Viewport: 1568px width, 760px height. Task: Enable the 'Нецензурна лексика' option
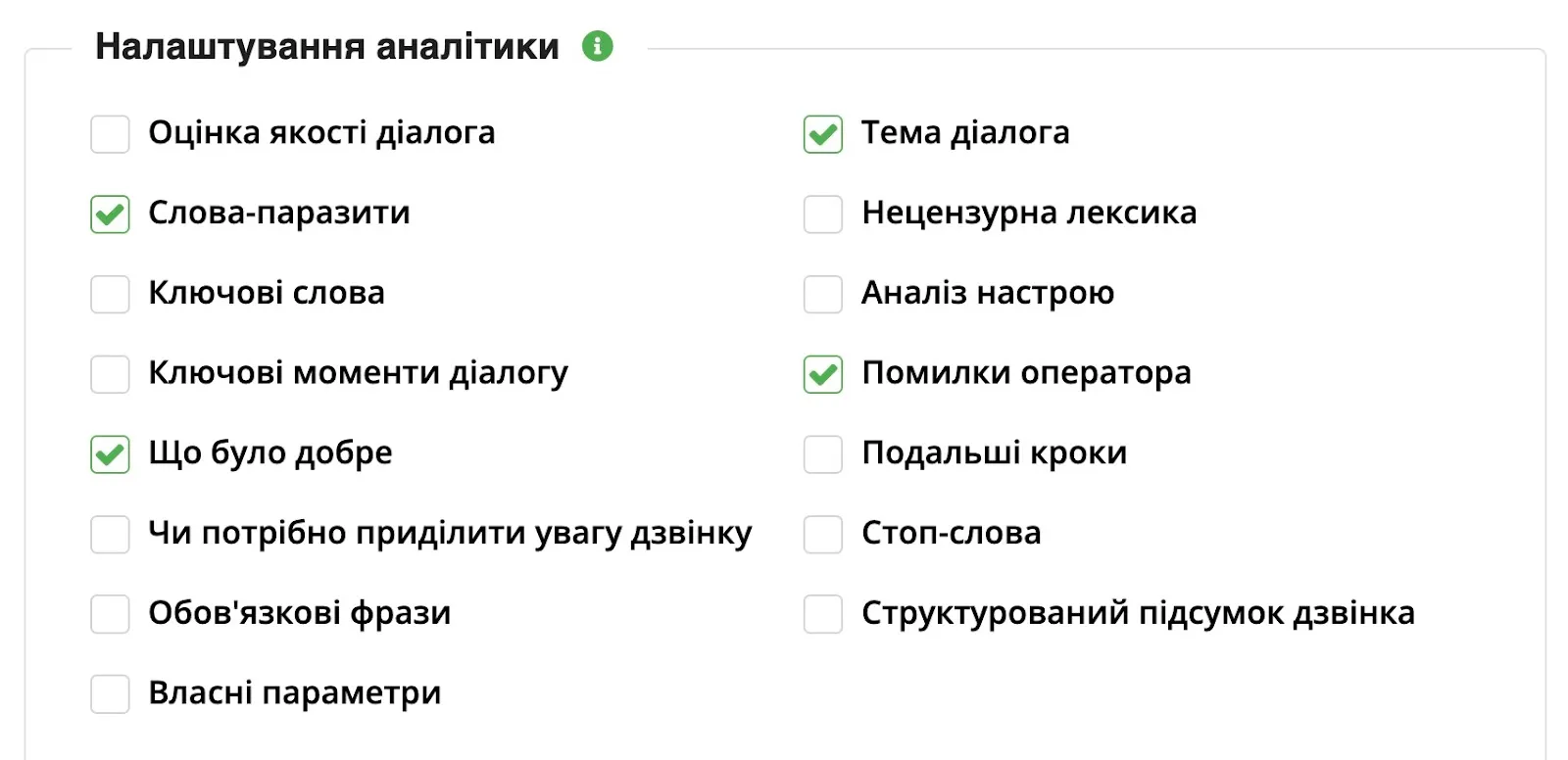pos(822,214)
